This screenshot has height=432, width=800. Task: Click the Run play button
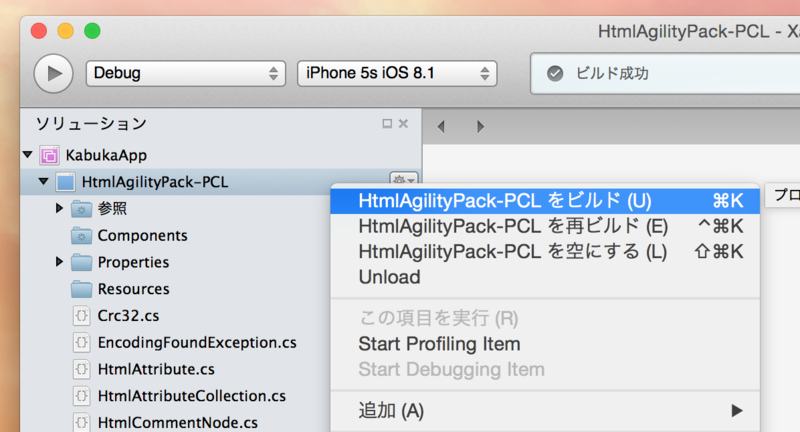pyautogui.click(x=54, y=73)
